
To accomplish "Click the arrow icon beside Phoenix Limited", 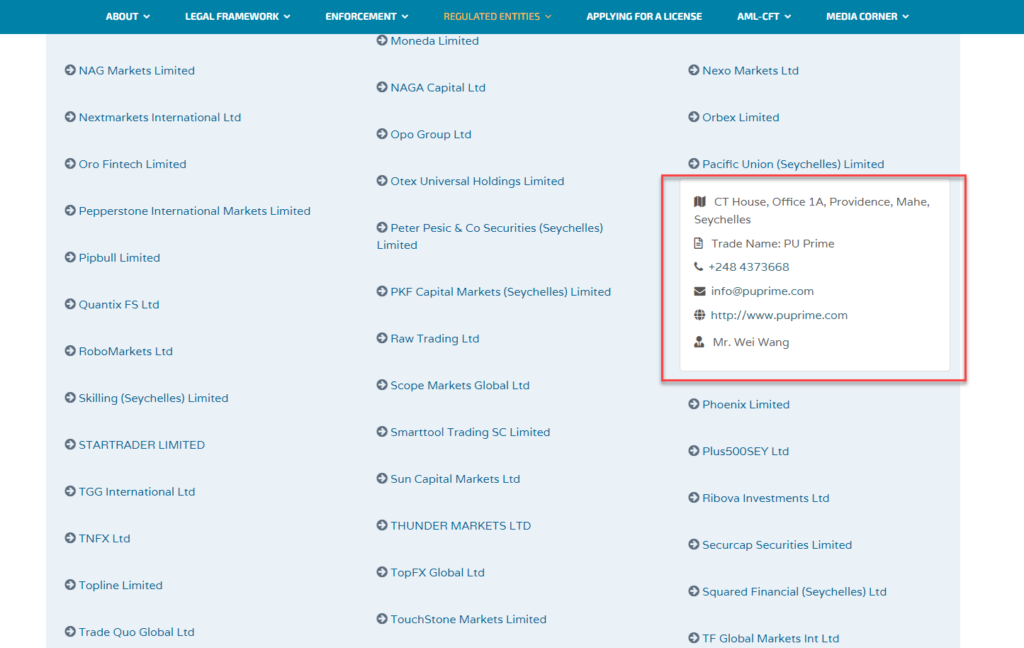I will tap(694, 404).
